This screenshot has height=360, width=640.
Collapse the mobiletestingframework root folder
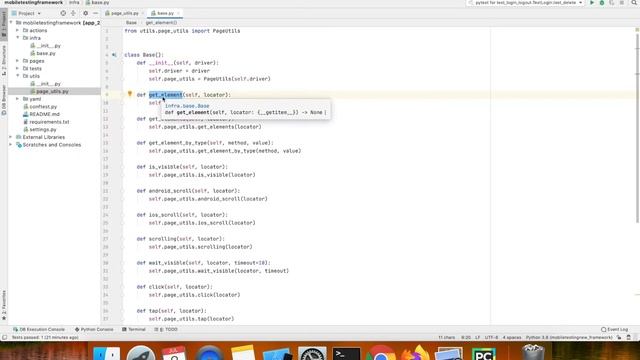click(11, 23)
